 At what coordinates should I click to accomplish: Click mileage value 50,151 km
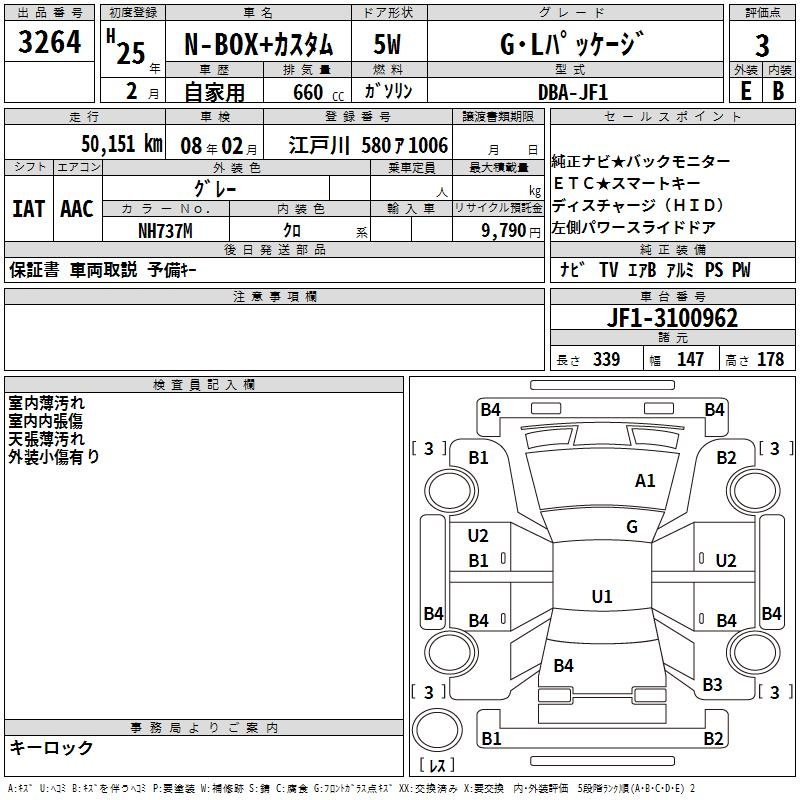[x=122, y=144]
